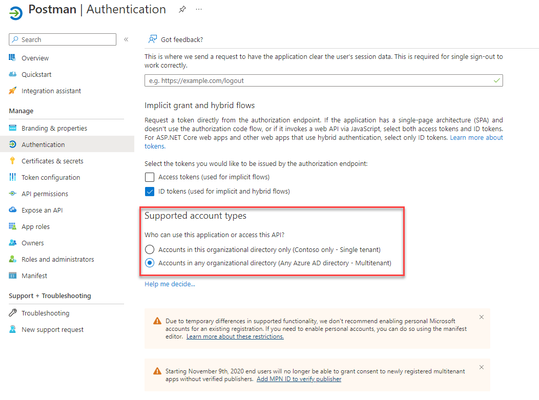This screenshot has width=539, height=400.
Task: Click the Got feedback icon
Action: [152, 39]
